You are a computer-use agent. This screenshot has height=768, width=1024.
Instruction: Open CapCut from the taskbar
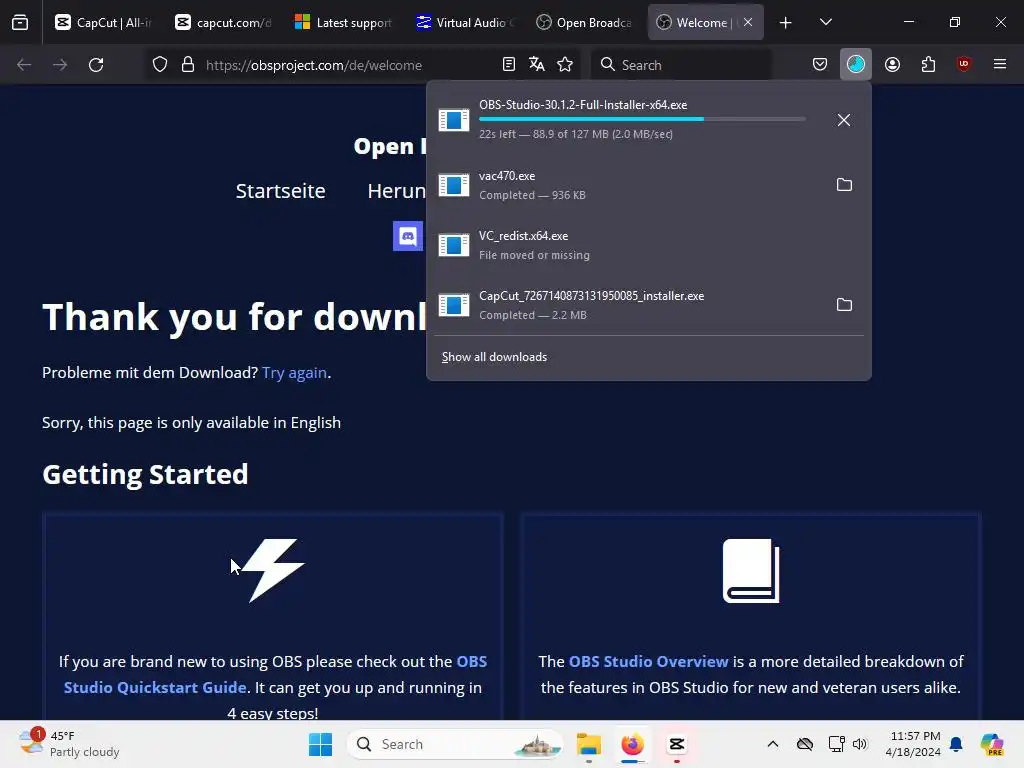[677, 744]
